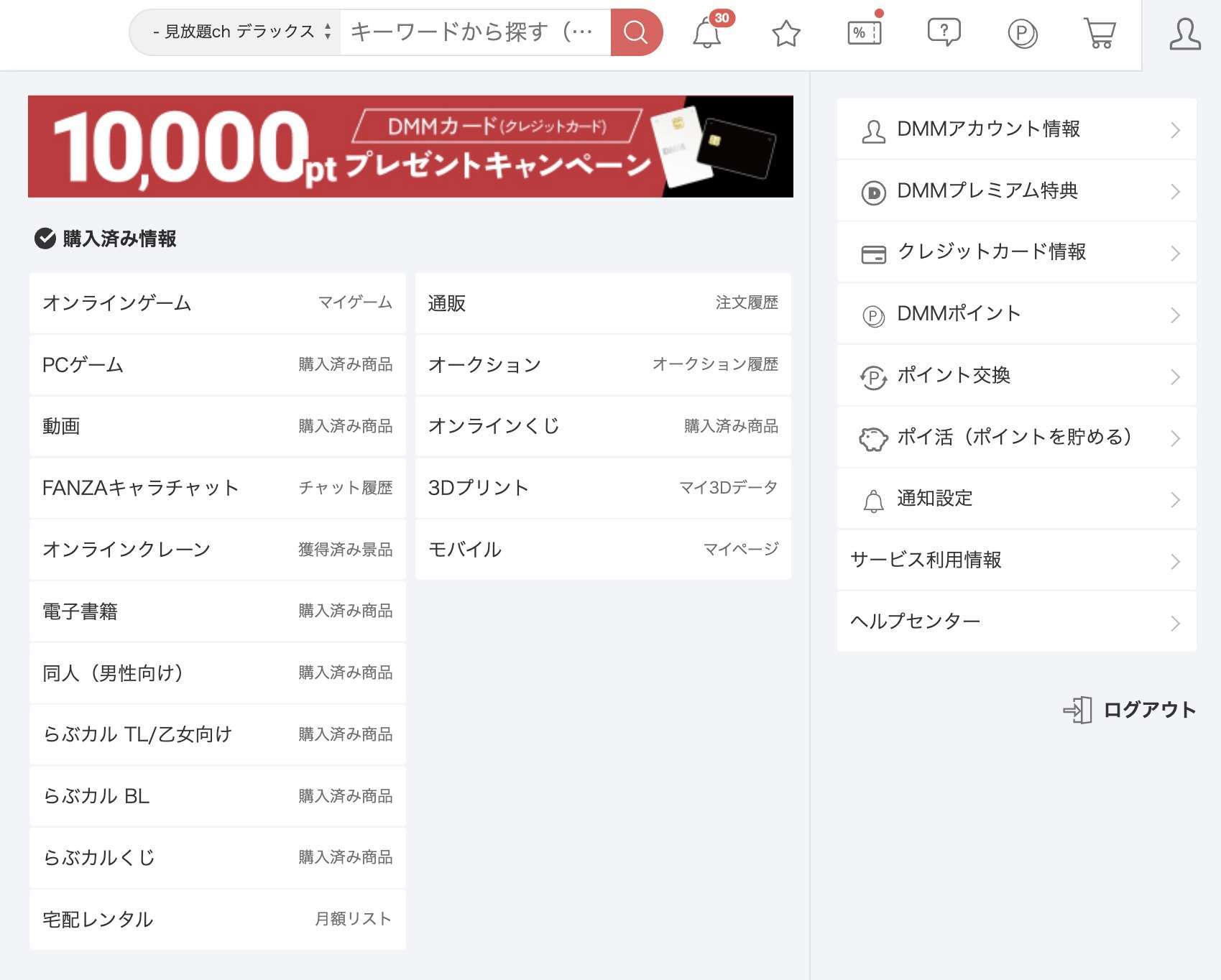This screenshot has width=1221, height=980.
Task: Open the shopping cart icon
Action: click(1100, 33)
